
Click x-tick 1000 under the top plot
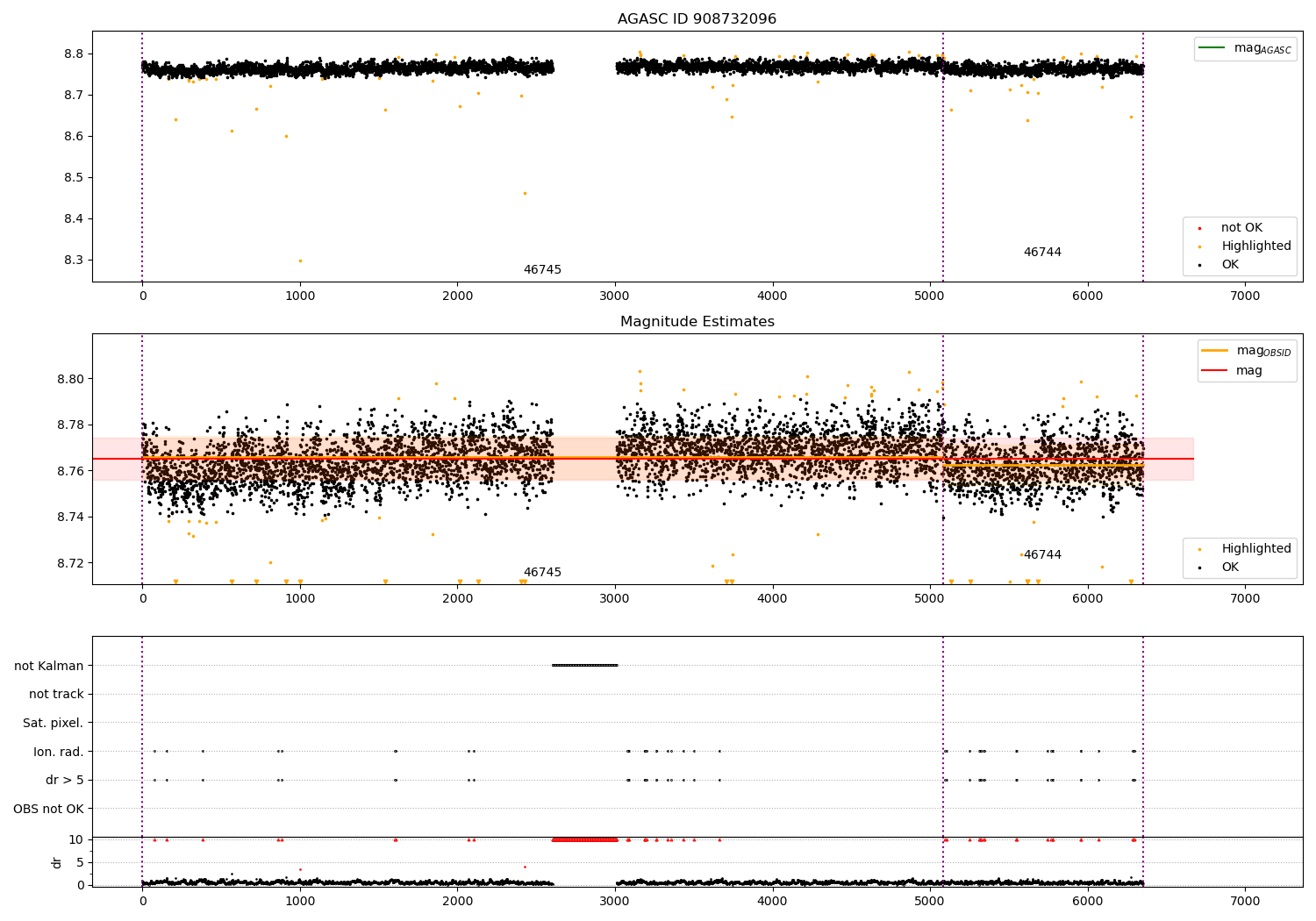click(x=300, y=296)
